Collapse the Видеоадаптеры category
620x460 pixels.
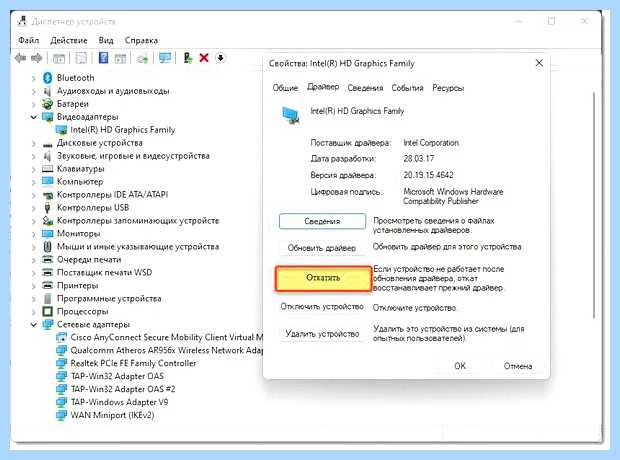pyautogui.click(x=34, y=117)
